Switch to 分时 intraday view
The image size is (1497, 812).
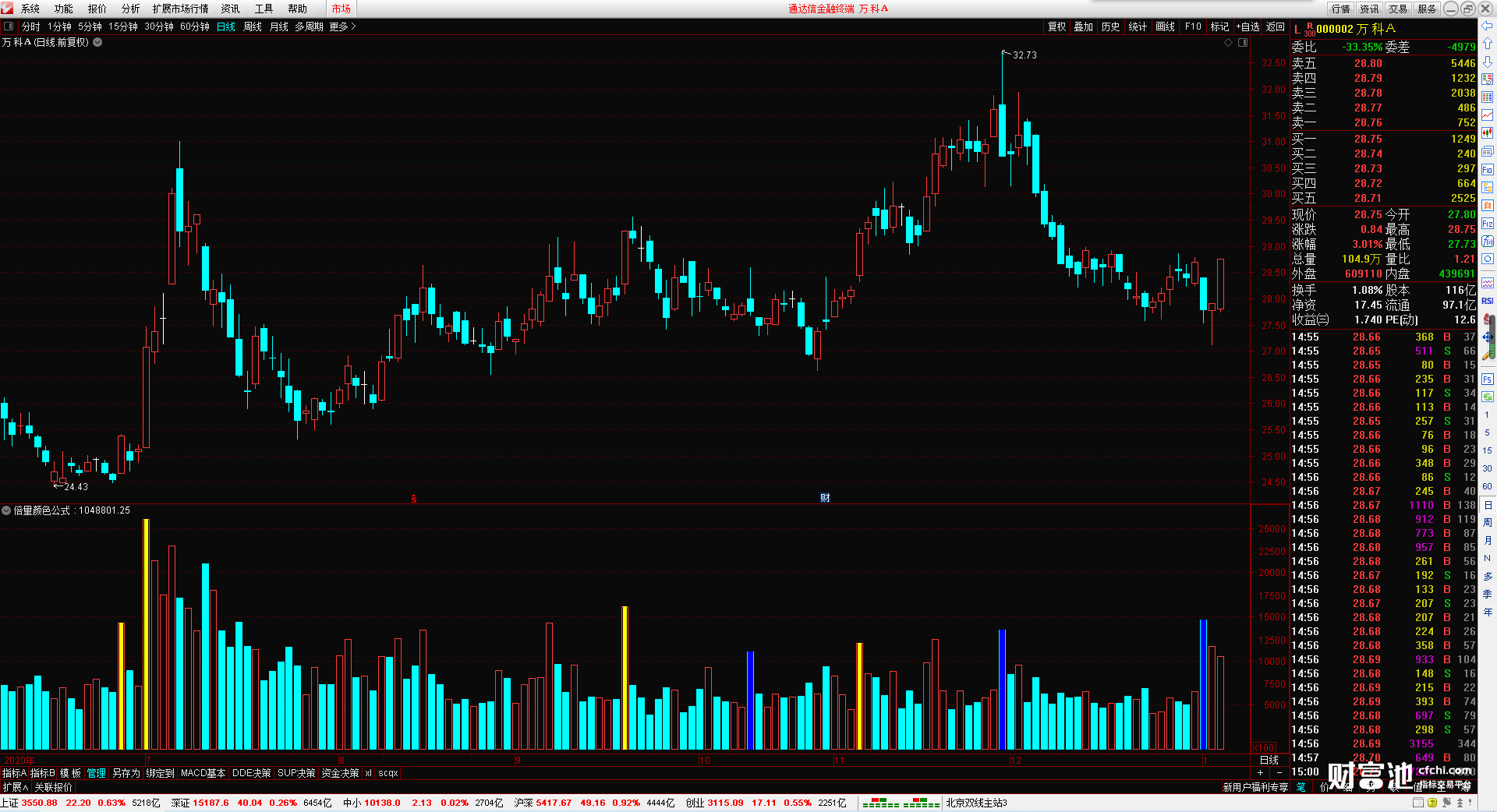31,26
